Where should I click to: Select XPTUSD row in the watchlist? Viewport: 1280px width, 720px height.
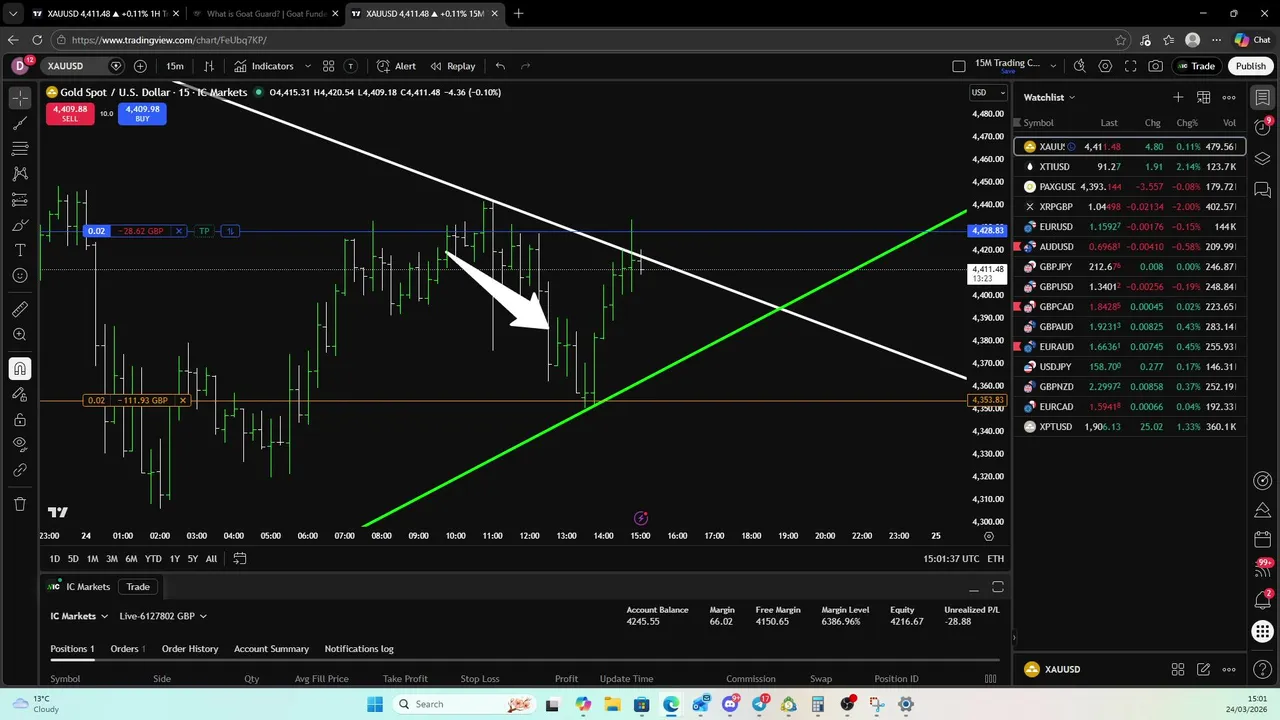[1130, 427]
